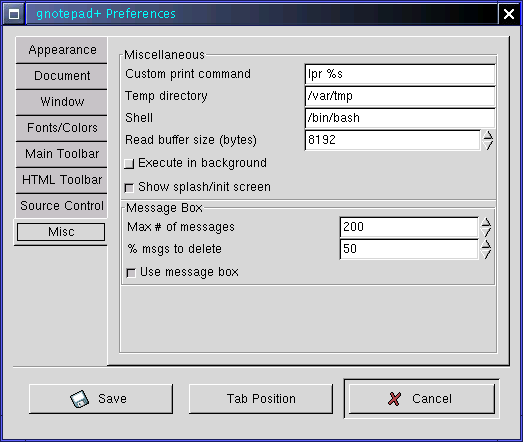This screenshot has width=523, height=442.
Task: Decrease Read buffer size with down arrow
Action: [x=488, y=145]
